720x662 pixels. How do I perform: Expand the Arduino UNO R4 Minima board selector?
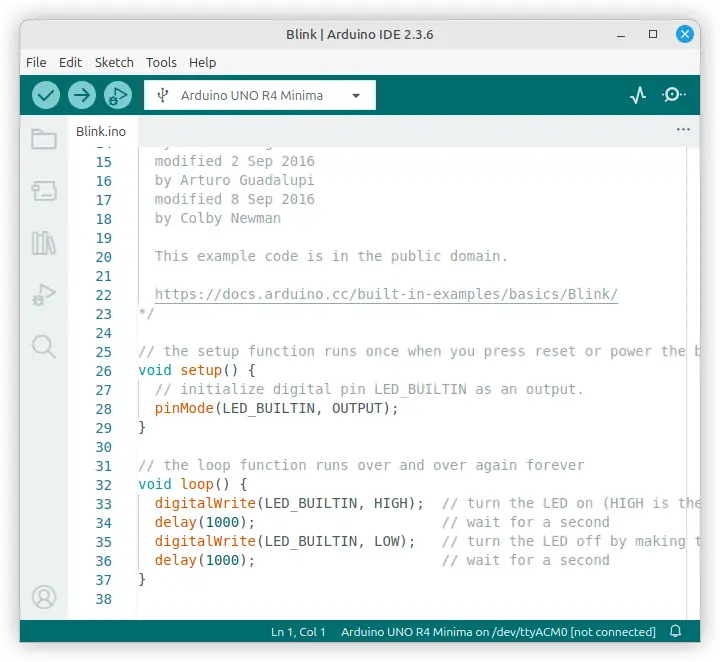(260, 96)
